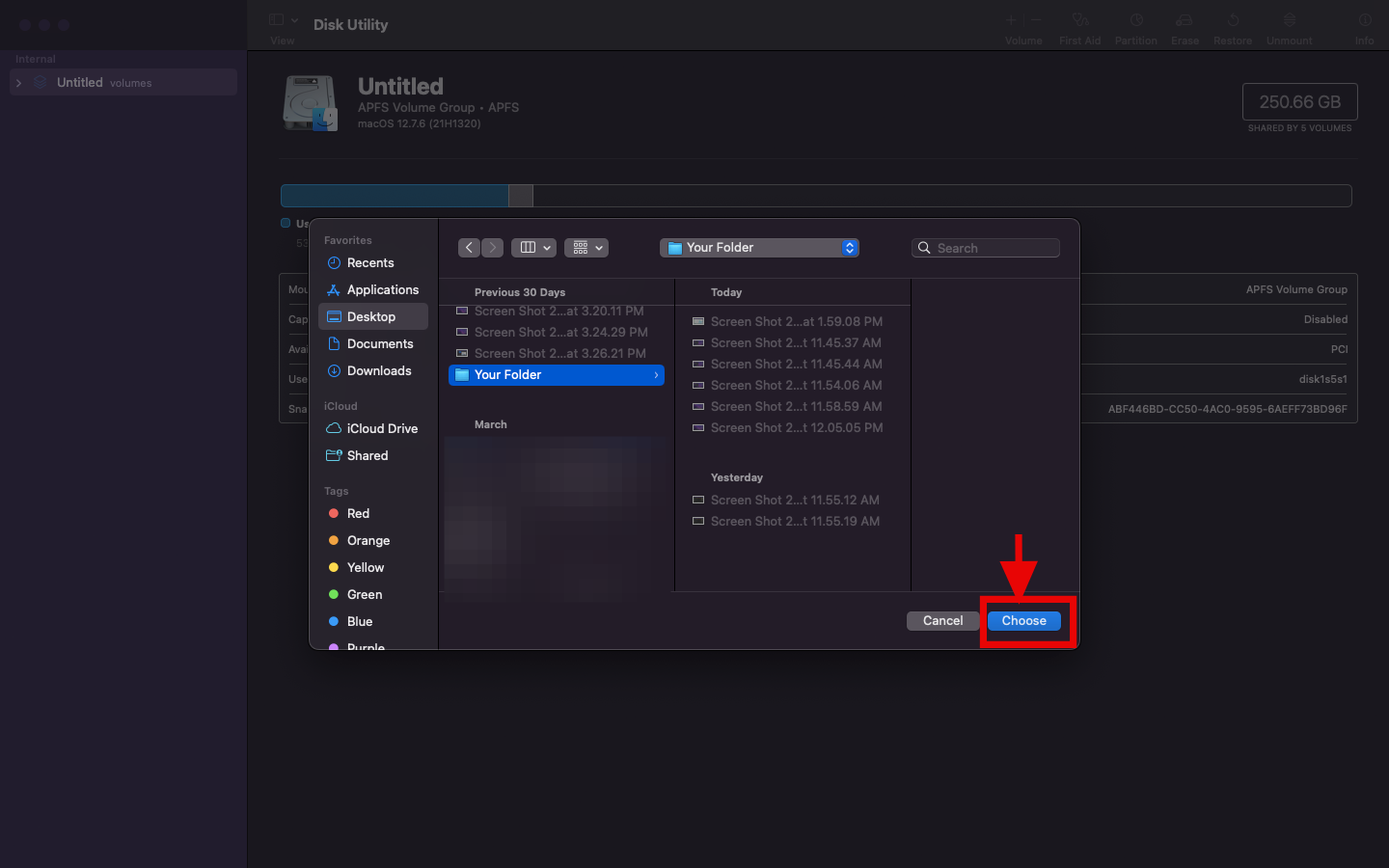1389x868 pixels.
Task: Open Downloads folder in sidebar
Action: (378, 371)
